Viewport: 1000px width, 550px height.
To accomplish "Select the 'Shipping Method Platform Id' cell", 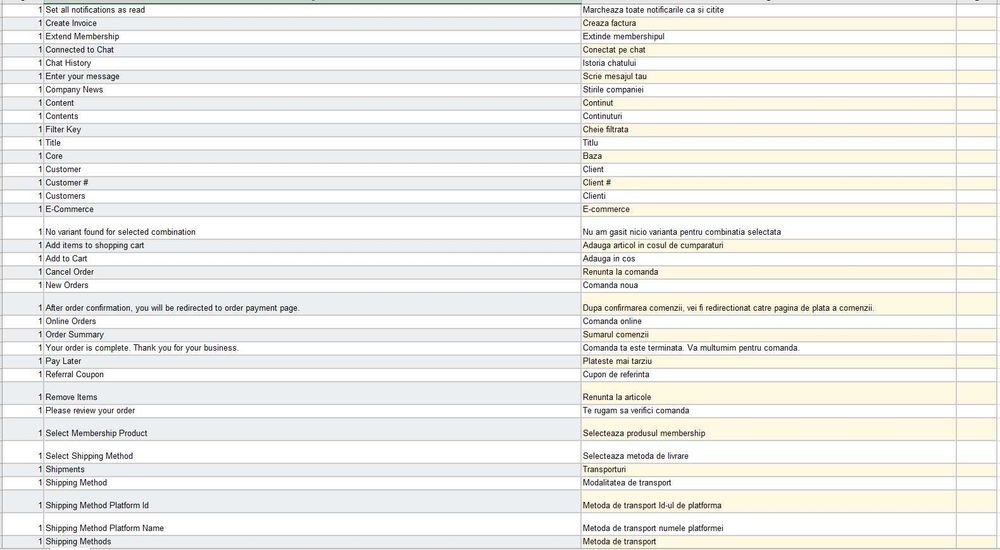I will [x=312, y=502].
